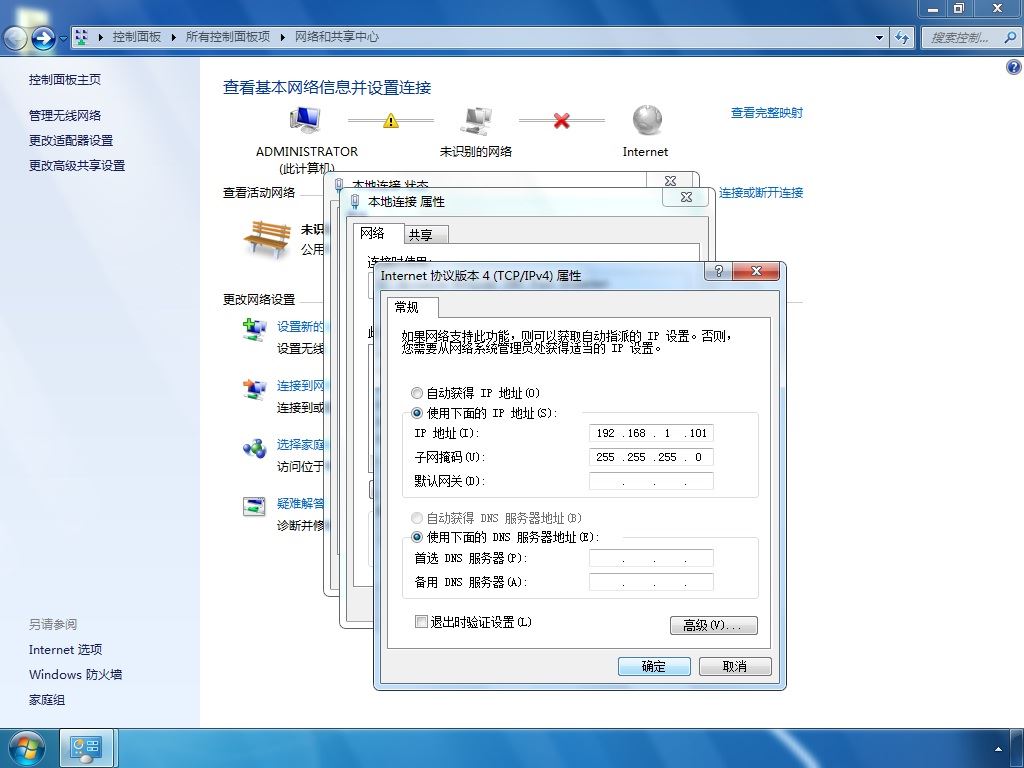Click the 默认网关 input field
Viewport: 1024px width, 768px height.
tap(651, 481)
